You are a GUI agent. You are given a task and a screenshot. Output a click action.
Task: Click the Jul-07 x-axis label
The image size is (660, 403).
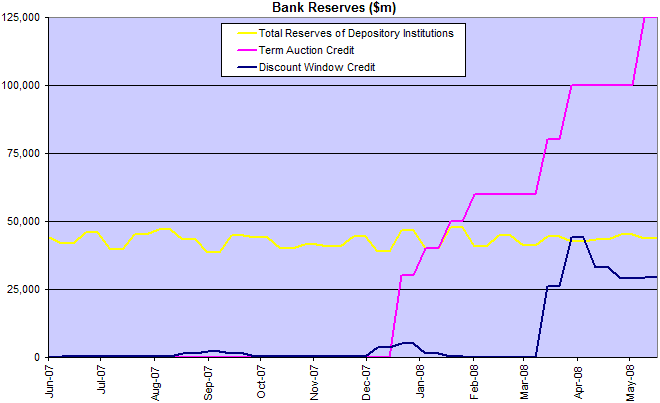[x=101, y=380]
